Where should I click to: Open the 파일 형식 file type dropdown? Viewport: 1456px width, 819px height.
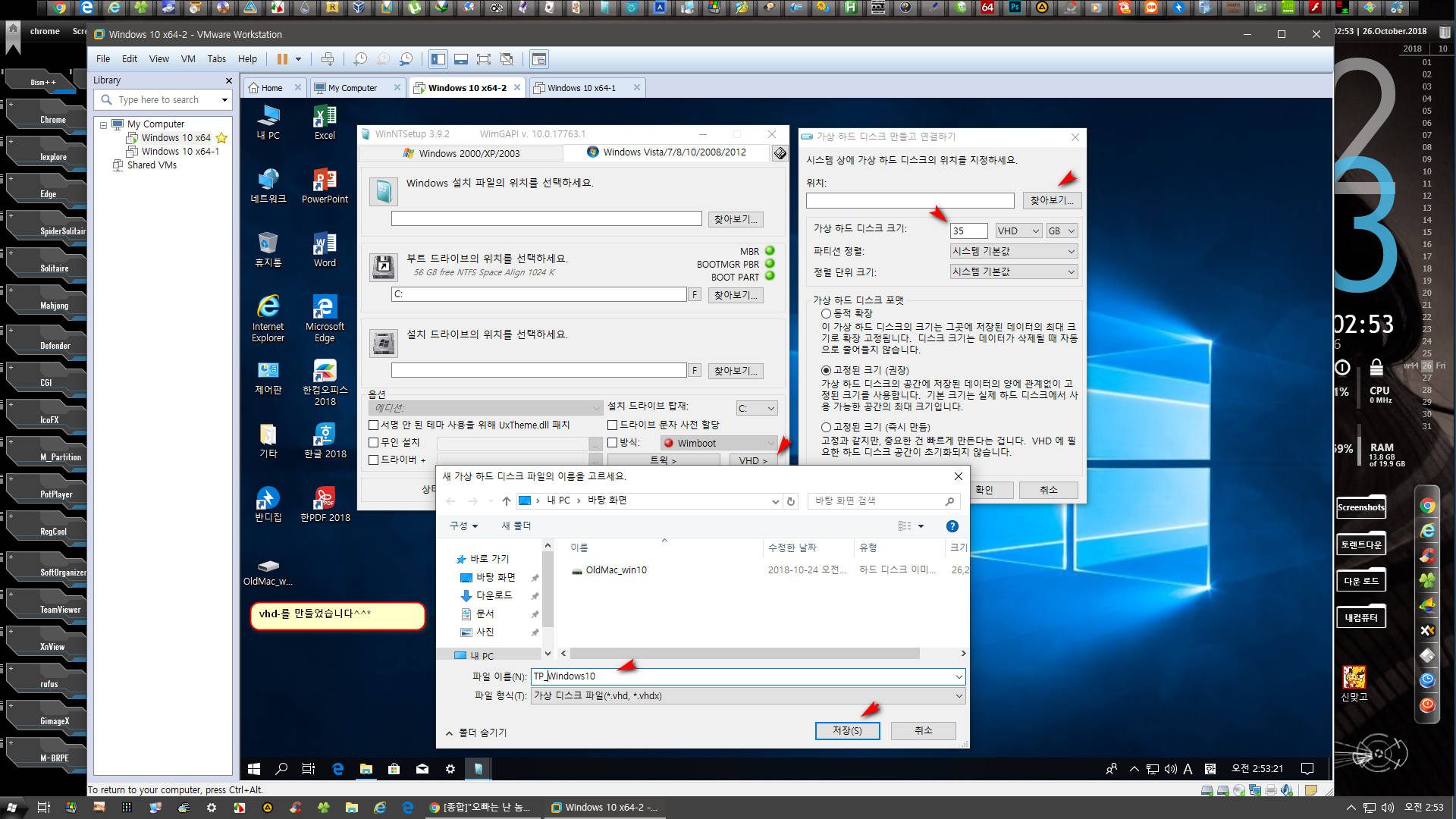click(748, 695)
